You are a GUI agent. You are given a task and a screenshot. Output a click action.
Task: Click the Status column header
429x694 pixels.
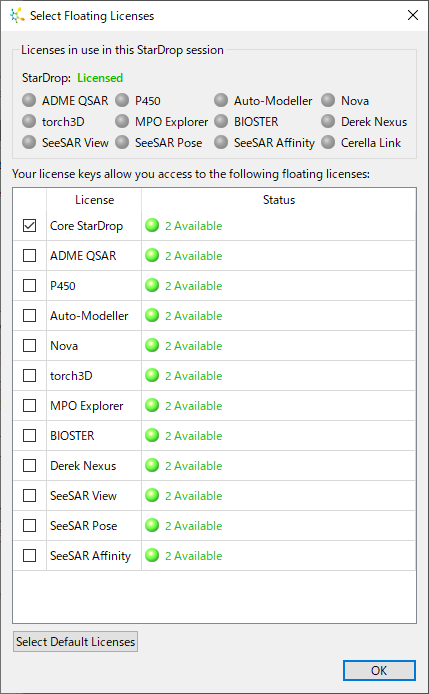click(278, 200)
